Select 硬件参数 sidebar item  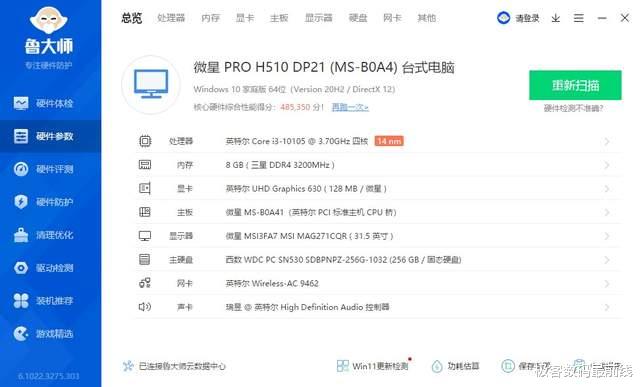[50, 136]
